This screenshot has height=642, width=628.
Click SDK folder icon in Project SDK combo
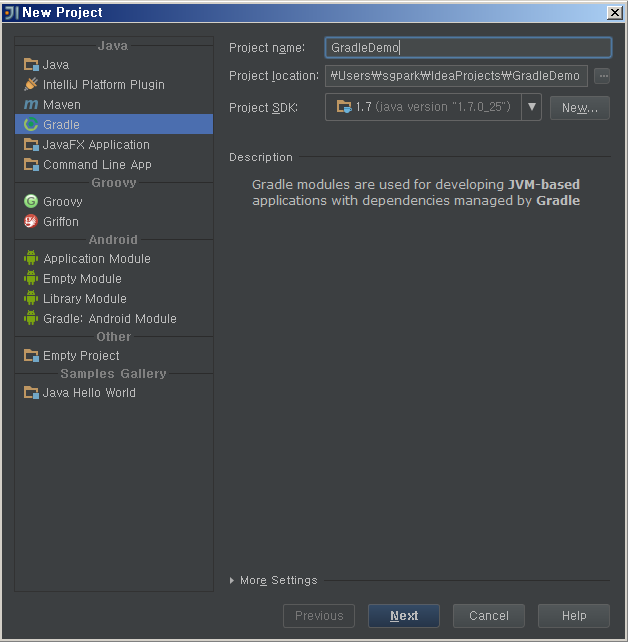pos(344,107)
